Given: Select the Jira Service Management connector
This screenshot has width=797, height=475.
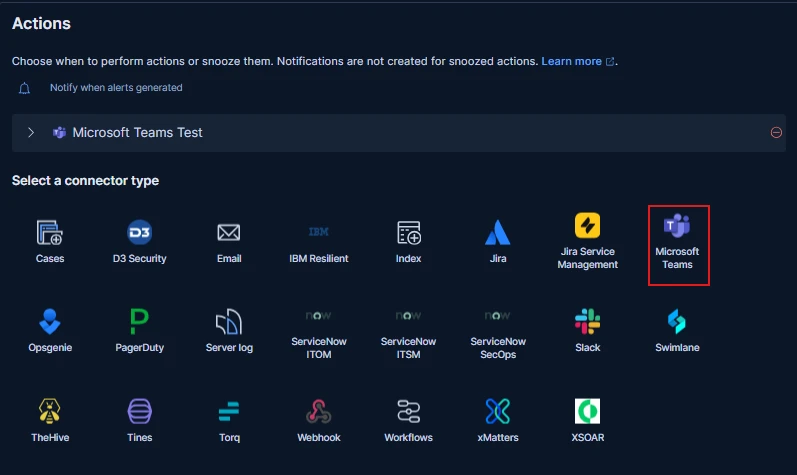Looking at the screenshot, I should [588, 242].
